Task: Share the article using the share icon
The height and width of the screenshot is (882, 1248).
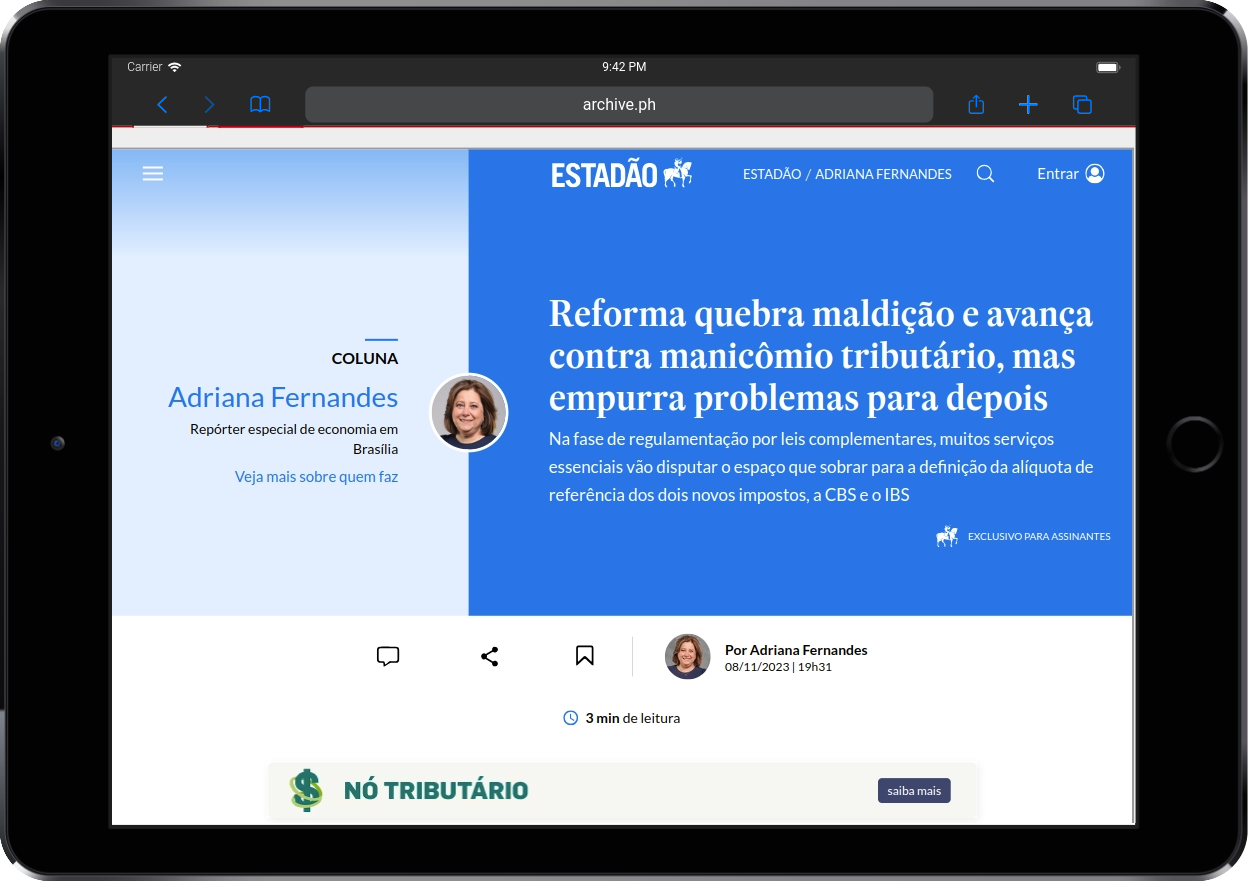Action: [x=490, y=656]
